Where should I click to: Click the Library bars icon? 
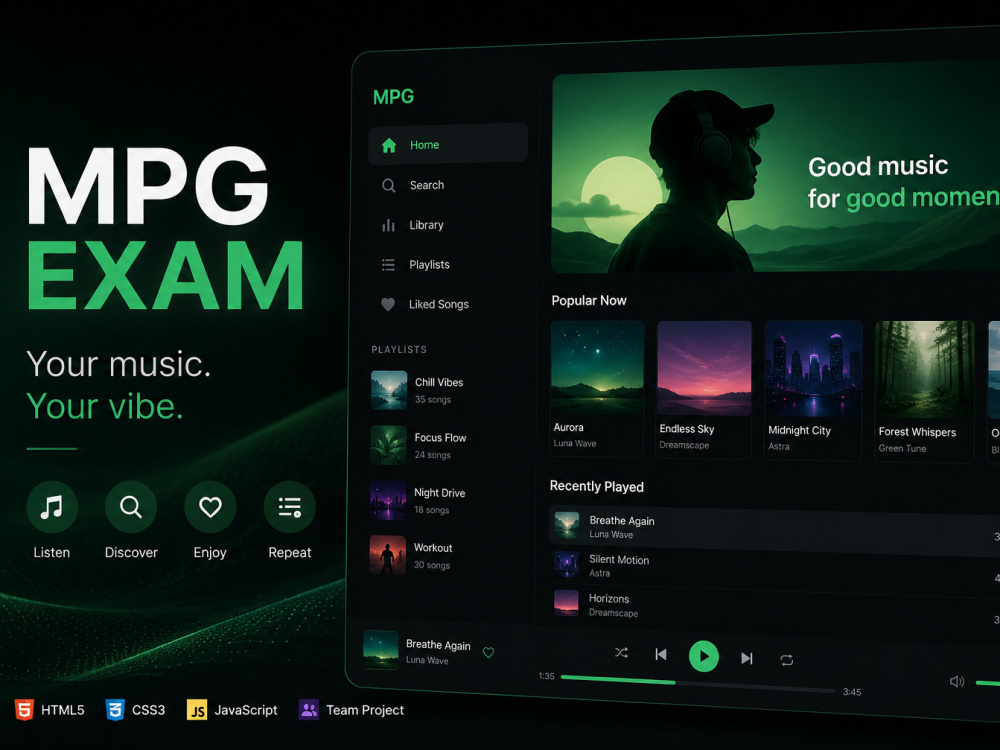tap(388, 225)
